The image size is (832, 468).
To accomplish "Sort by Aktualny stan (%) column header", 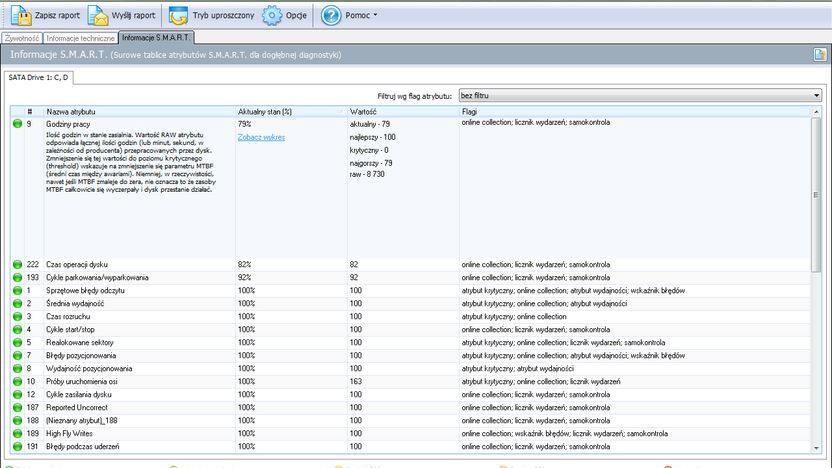I will tap(291, 111).
